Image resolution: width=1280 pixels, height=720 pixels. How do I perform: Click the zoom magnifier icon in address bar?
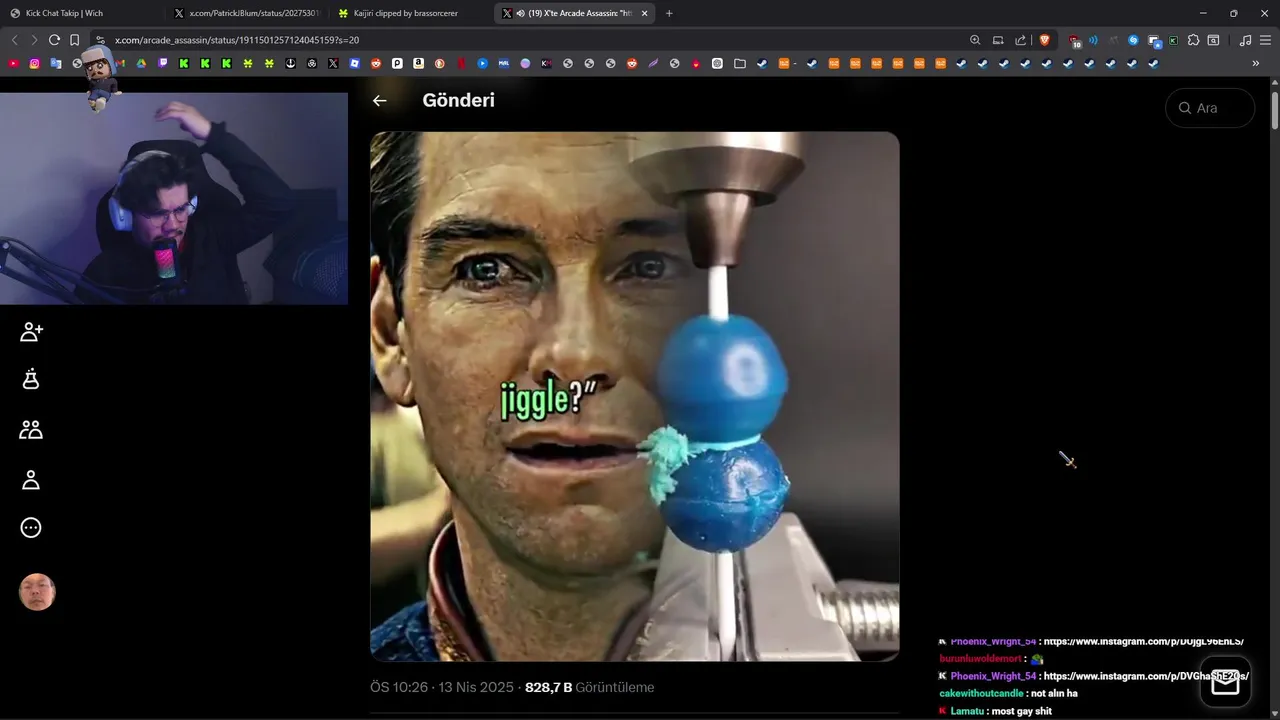pos(975,40)
